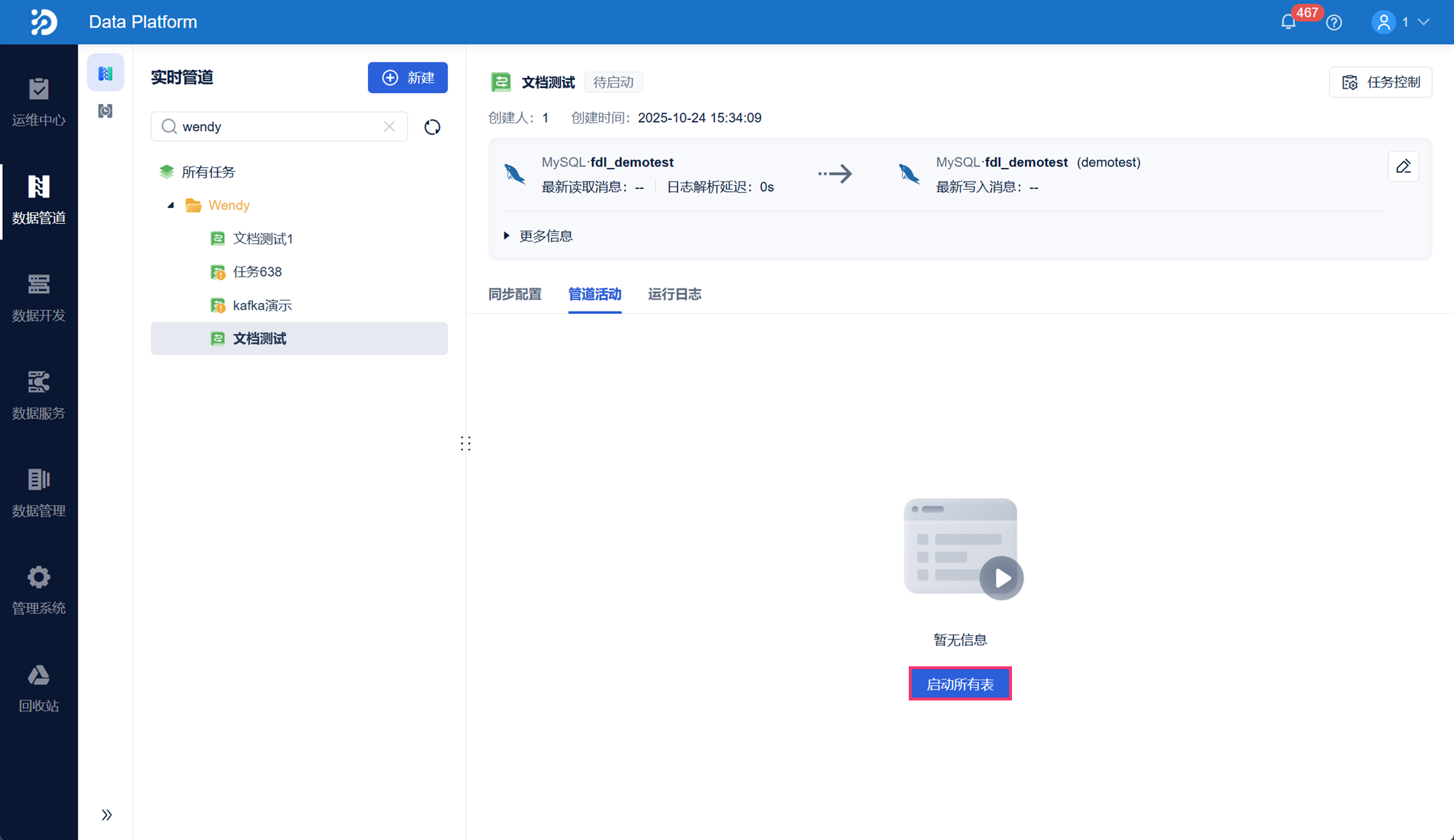The height and width of the screenshot is (840, 1454).
Task: Collapse the Wendy folder
Action: [171, 206]
